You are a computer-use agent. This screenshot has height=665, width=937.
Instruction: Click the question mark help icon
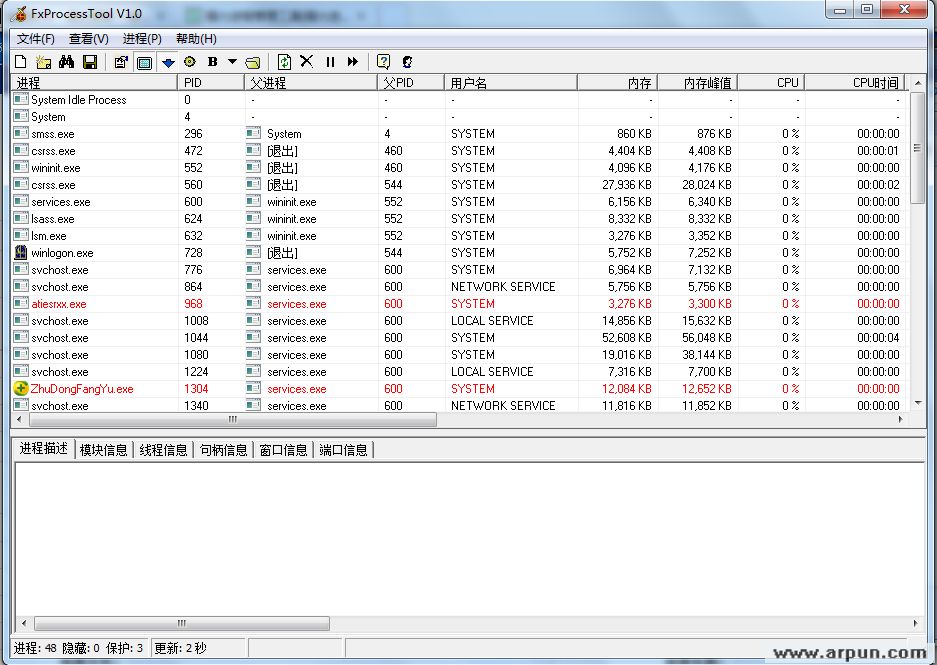383,62
